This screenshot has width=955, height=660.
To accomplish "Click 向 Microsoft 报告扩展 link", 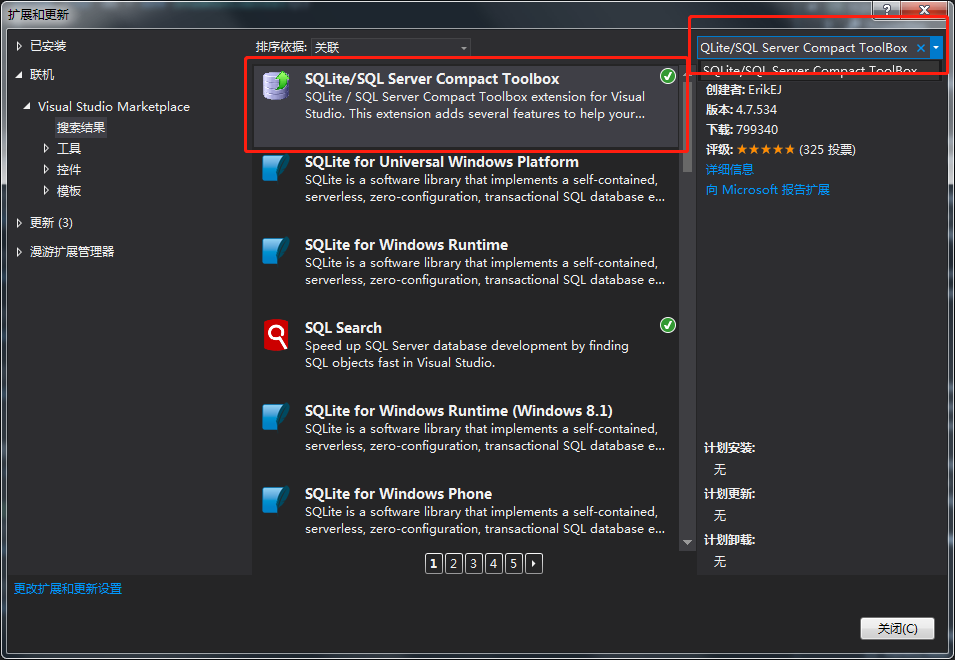I will pos(767,189).
